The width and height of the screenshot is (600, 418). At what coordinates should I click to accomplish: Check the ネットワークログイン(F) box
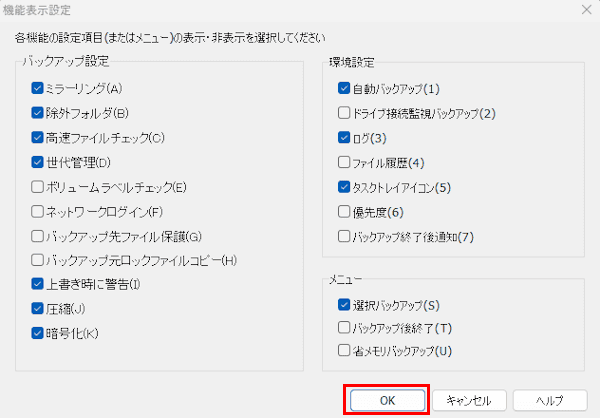[x=37, y=211]
